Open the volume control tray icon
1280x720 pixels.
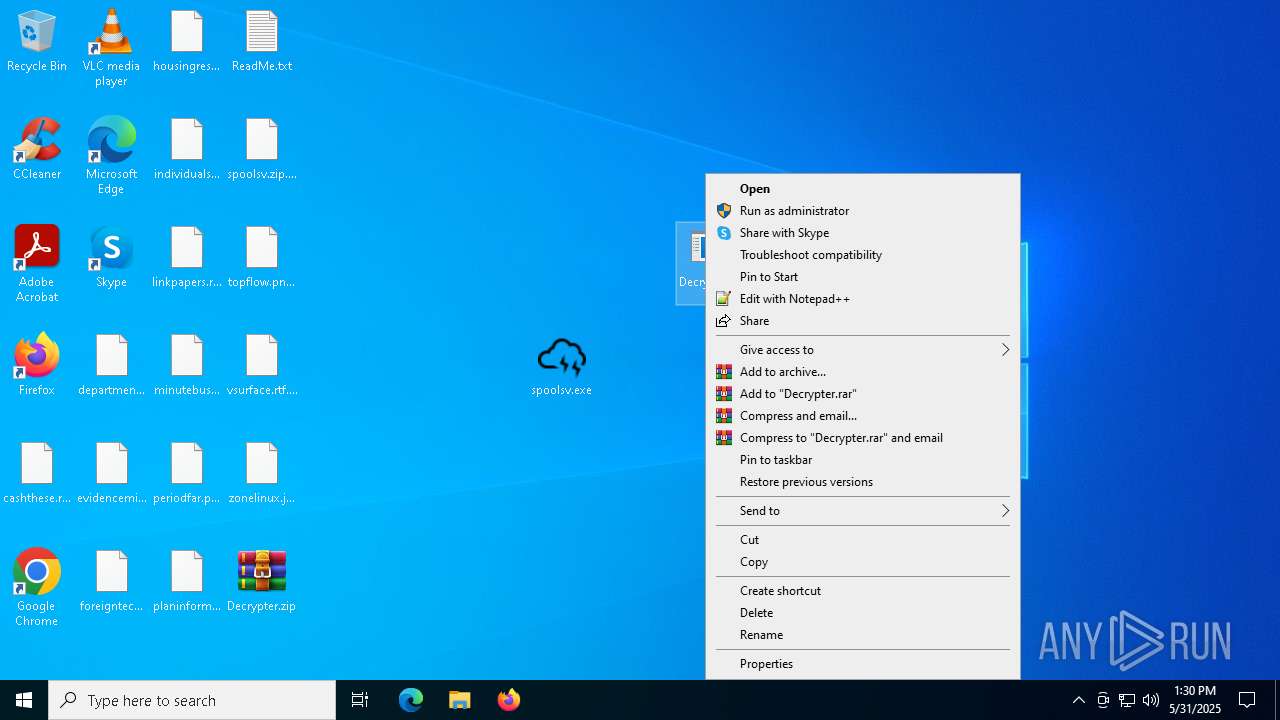(x=1151, y=700)
